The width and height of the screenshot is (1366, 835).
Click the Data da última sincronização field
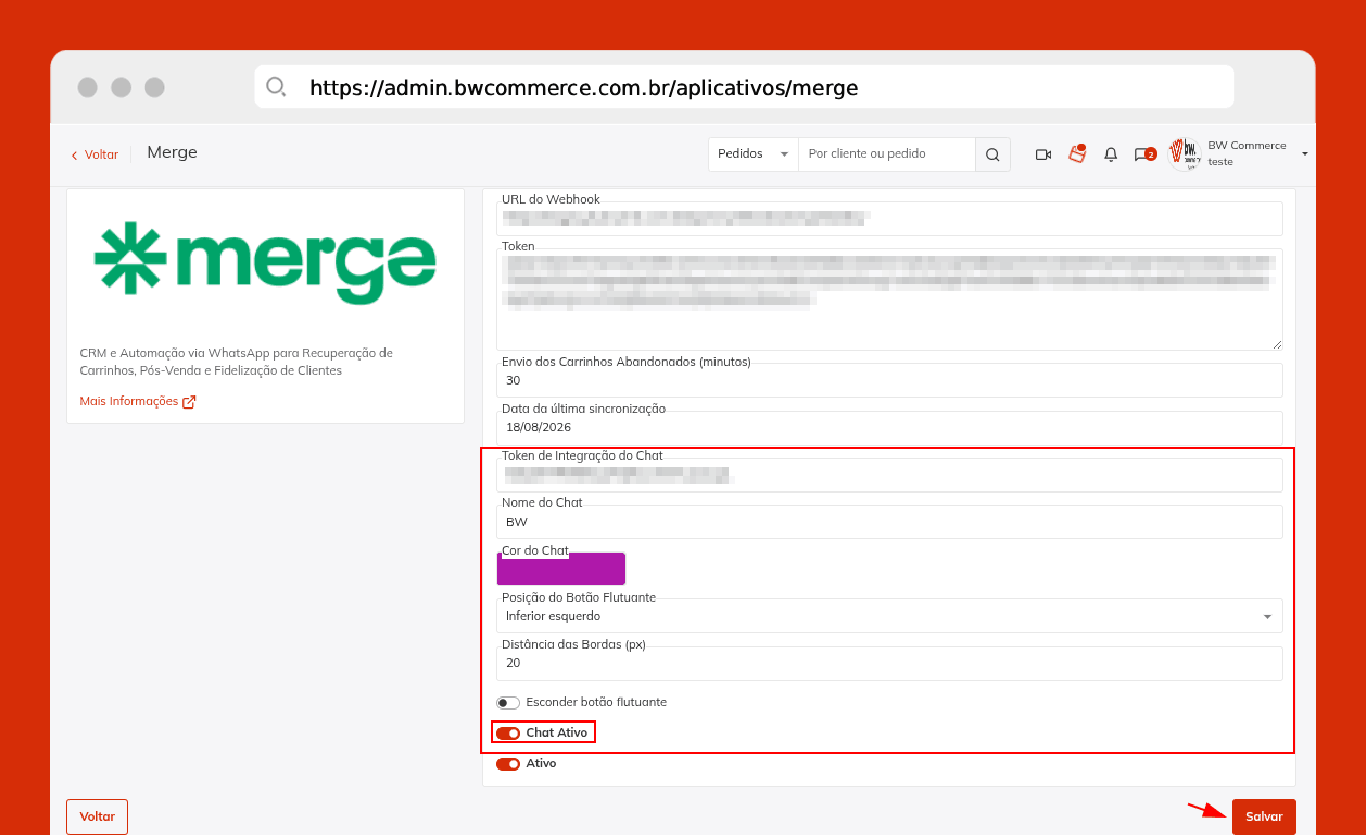pos(889,427)
